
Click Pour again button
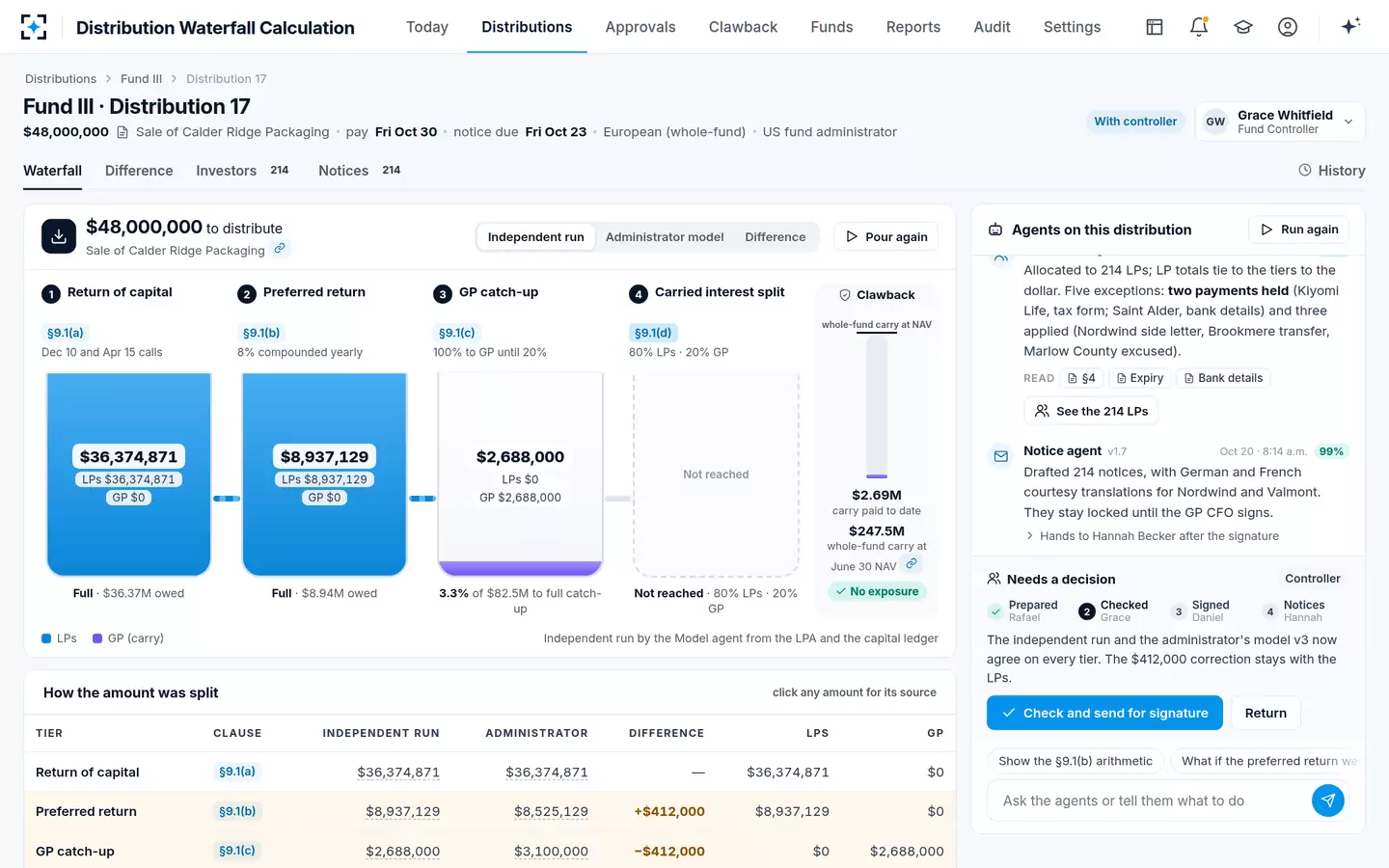tap(885, 237)
